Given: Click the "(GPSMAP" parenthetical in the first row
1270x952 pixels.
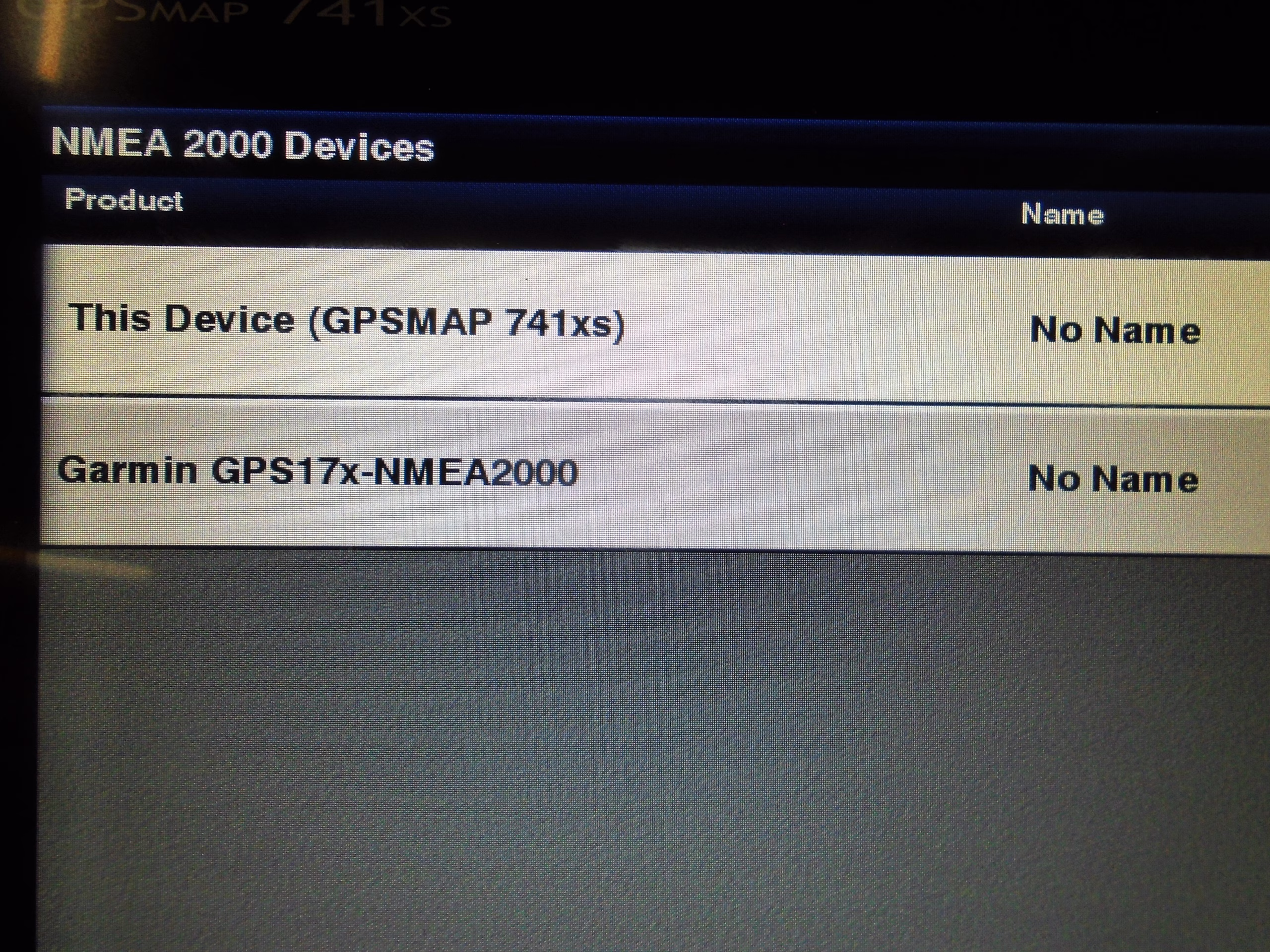Looking at the screenshot, I should coord(401,321).
